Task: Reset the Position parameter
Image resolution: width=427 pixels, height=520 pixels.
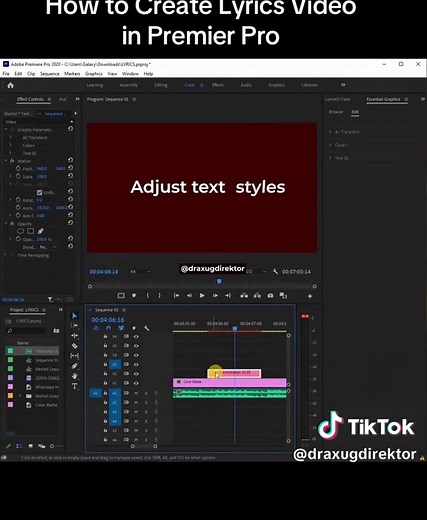Action: [70, 168]
